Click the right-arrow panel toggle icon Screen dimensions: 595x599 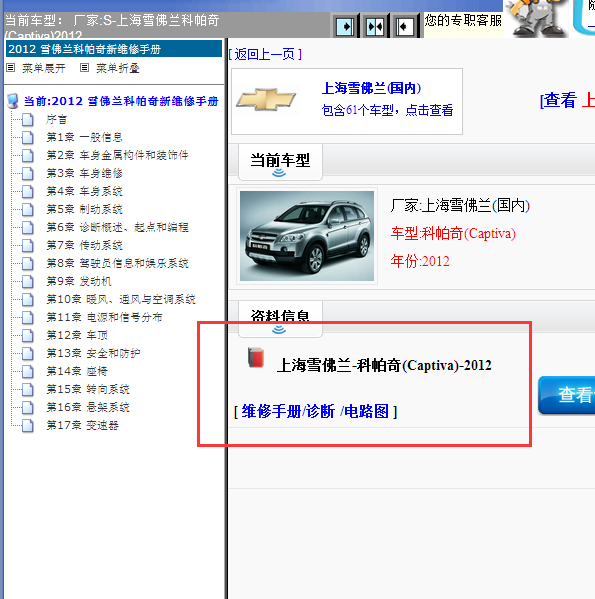click(345, 26)
